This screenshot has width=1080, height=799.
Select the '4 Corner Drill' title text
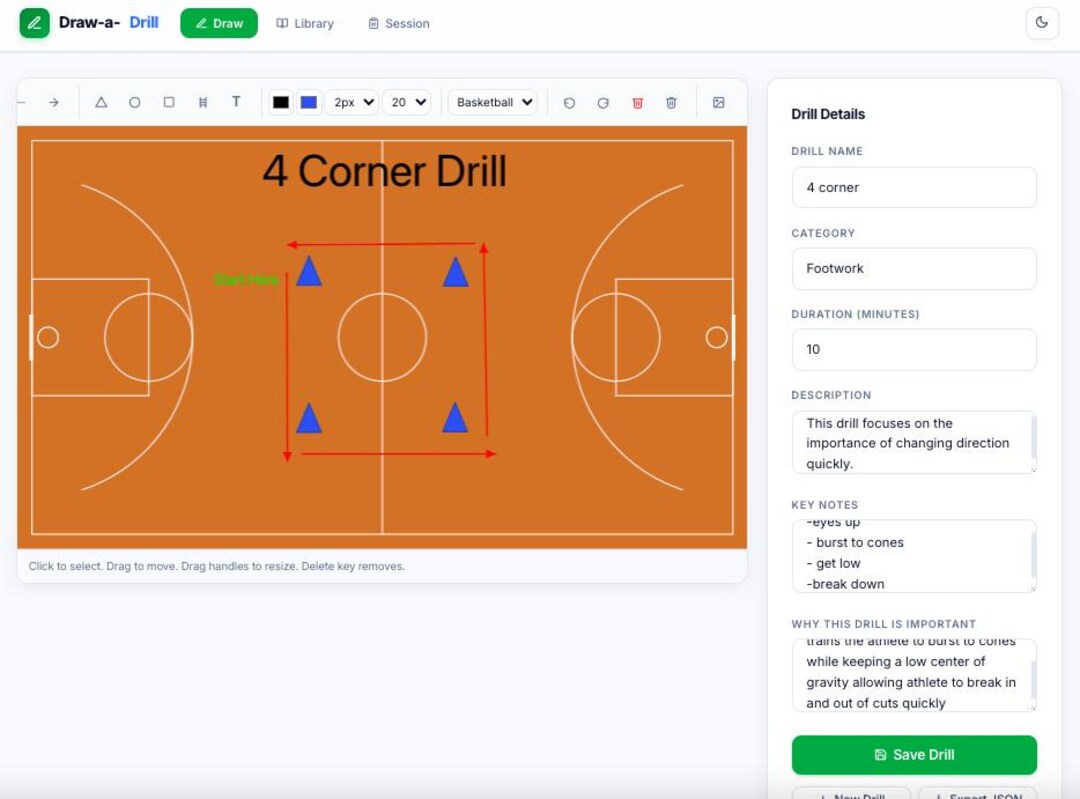(384, 171)
